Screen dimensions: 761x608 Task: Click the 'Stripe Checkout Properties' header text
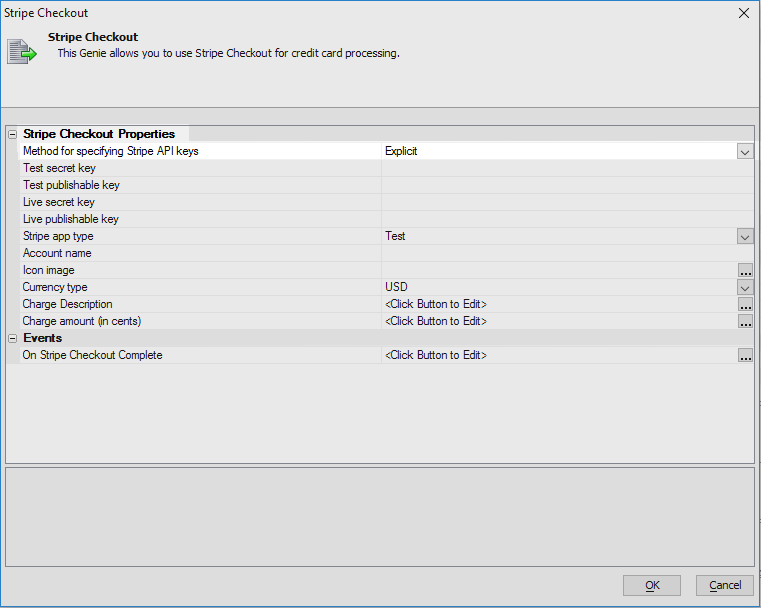(99, 134)
